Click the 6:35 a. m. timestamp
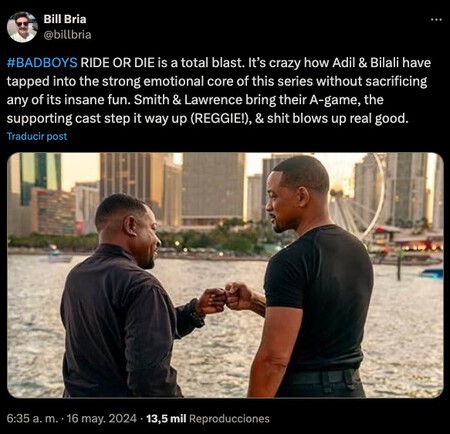The height and width of the screenshot is (434, 450). click(33, 419)
